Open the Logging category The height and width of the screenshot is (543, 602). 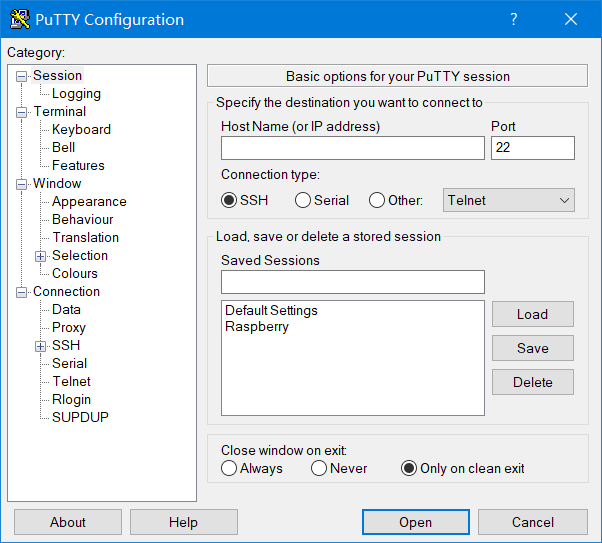click(x=76, y=94)
